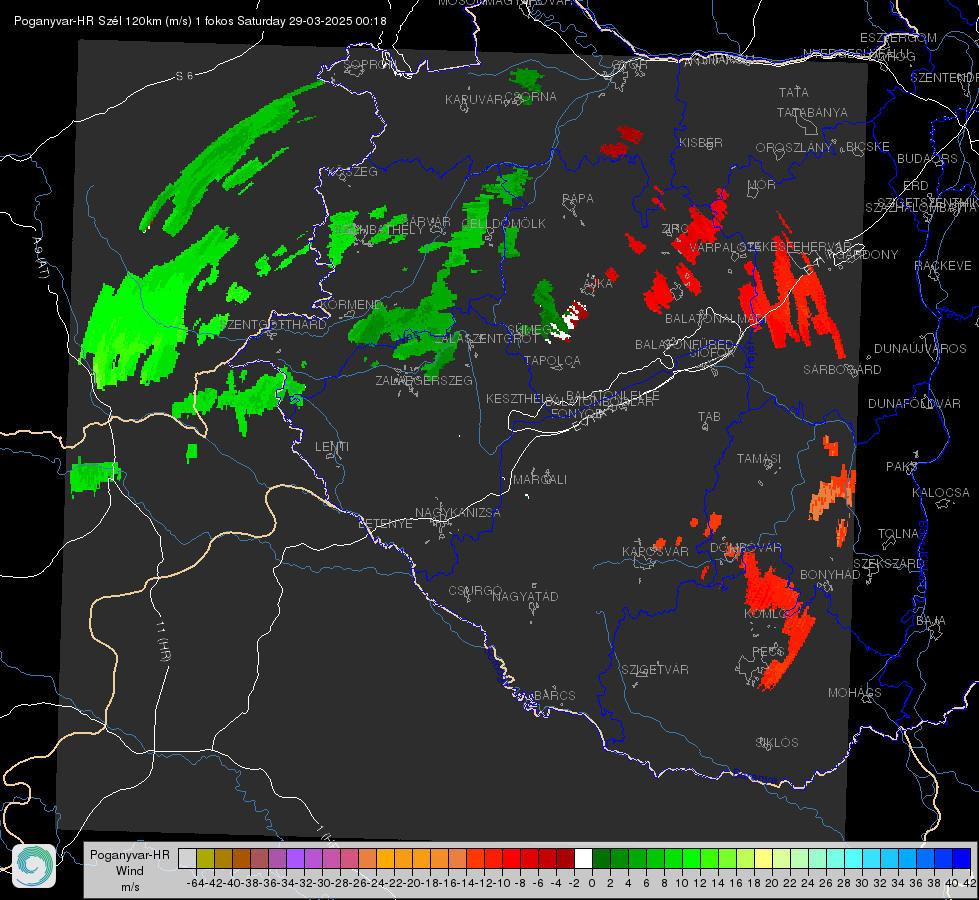This screenshot has height=900, width=979.
Task: Select the KAPOSVAR city label
Action: pos(656,551)
